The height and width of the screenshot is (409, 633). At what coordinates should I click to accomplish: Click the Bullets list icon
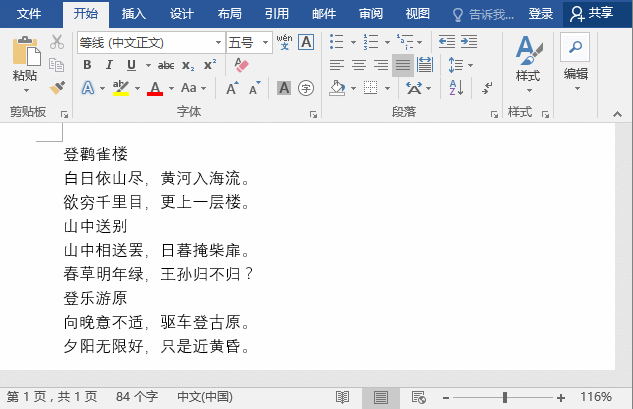pos(336,42)
